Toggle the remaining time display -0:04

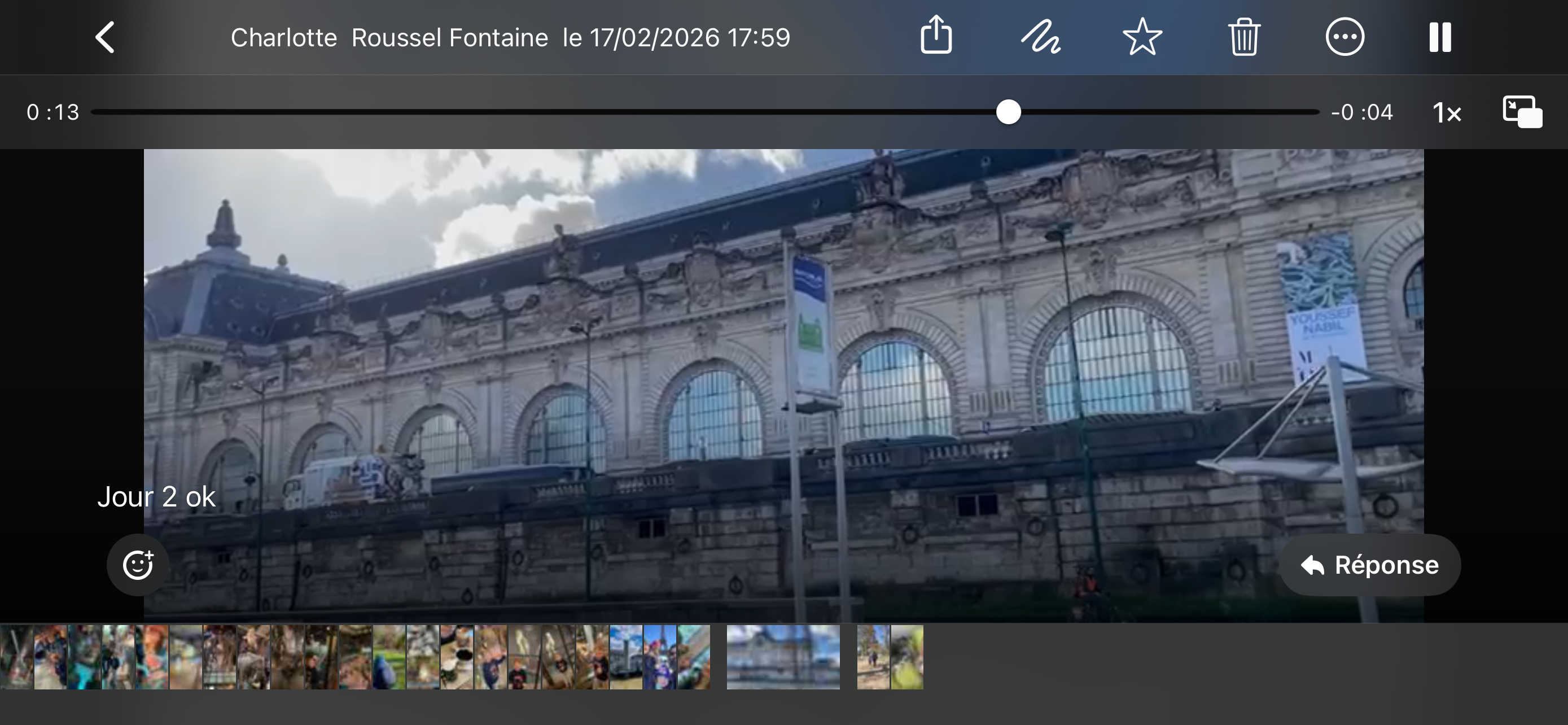tap(1361, 112)
